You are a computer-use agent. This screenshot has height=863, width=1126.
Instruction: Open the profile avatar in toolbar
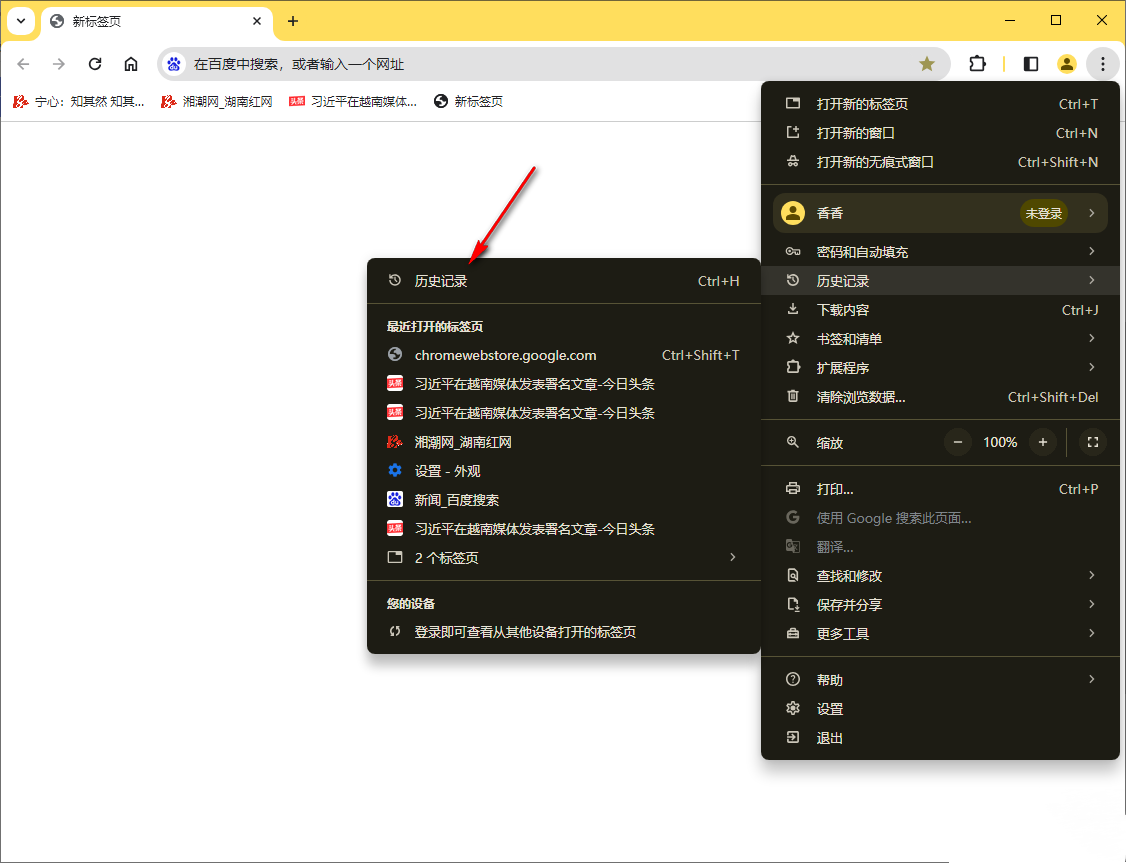pos(1066,64)
